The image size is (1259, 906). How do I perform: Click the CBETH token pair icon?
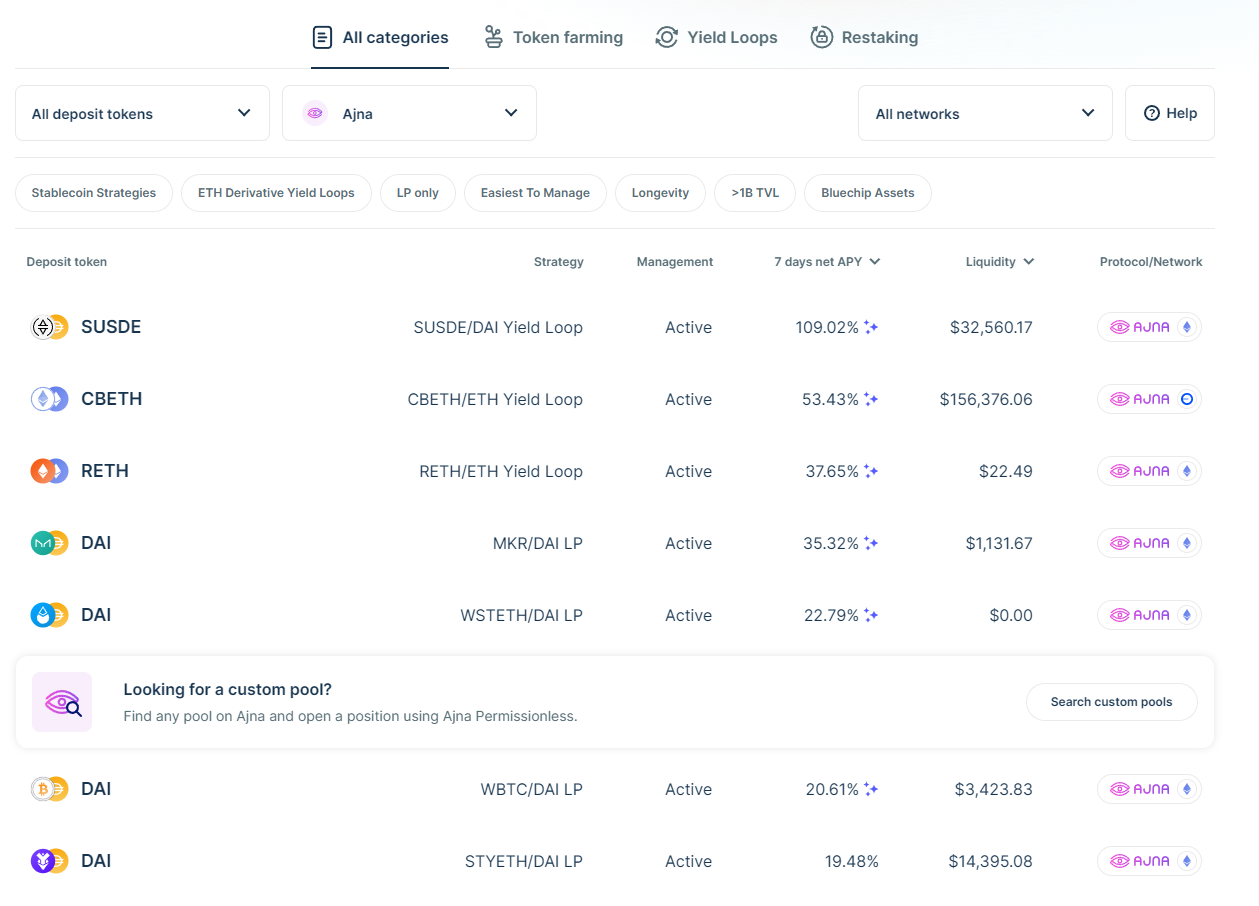[x=49, y=399]
